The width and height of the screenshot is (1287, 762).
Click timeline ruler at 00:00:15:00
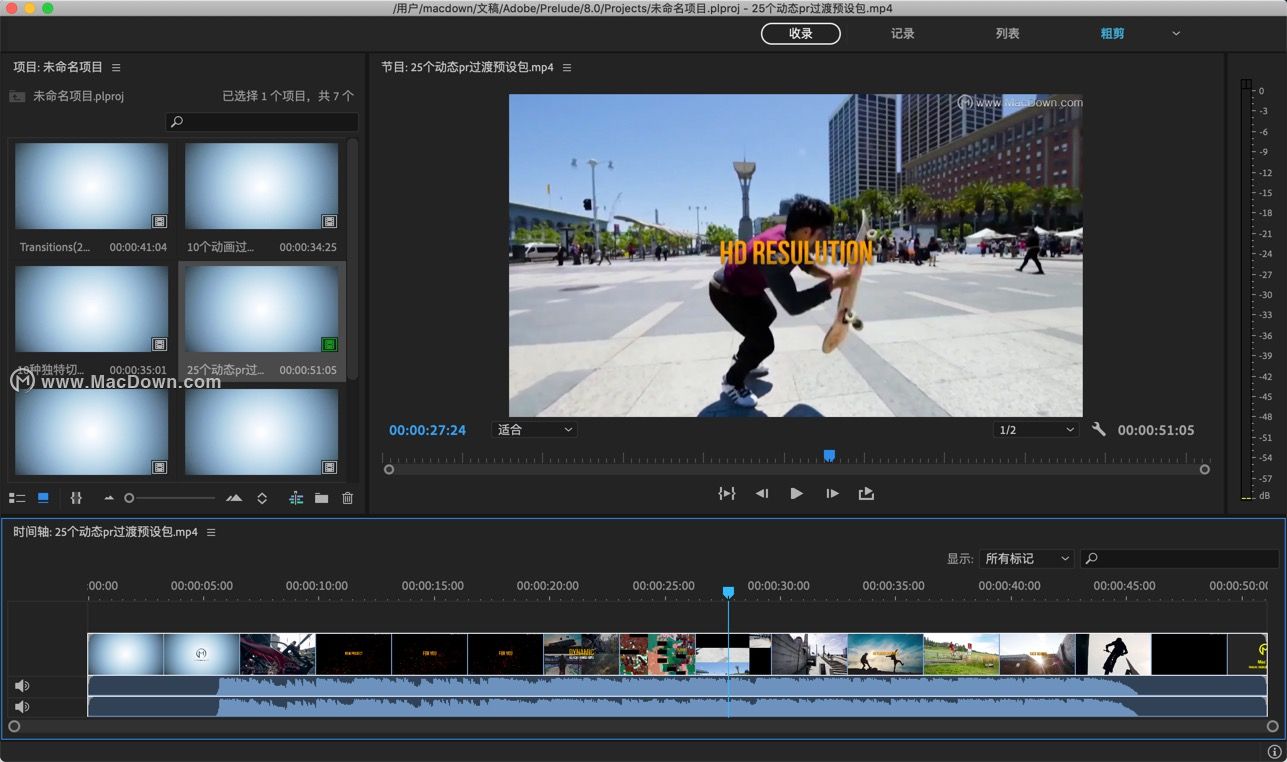tap(433, 586)
